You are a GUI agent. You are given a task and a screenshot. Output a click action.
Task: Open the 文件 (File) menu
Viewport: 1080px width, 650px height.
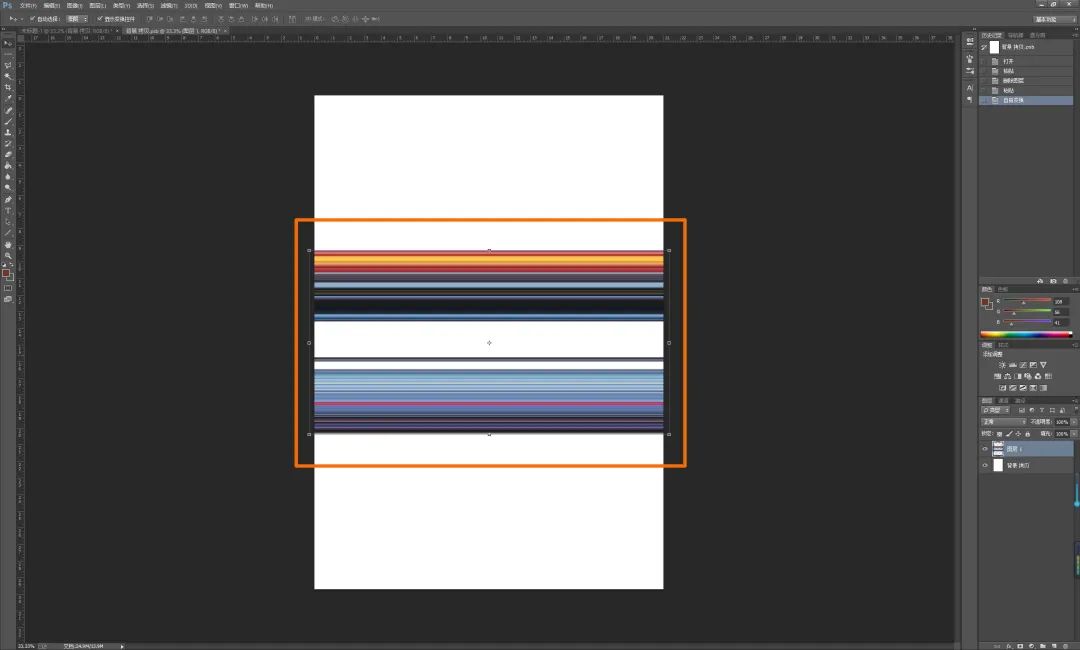(x=28, y=6)
